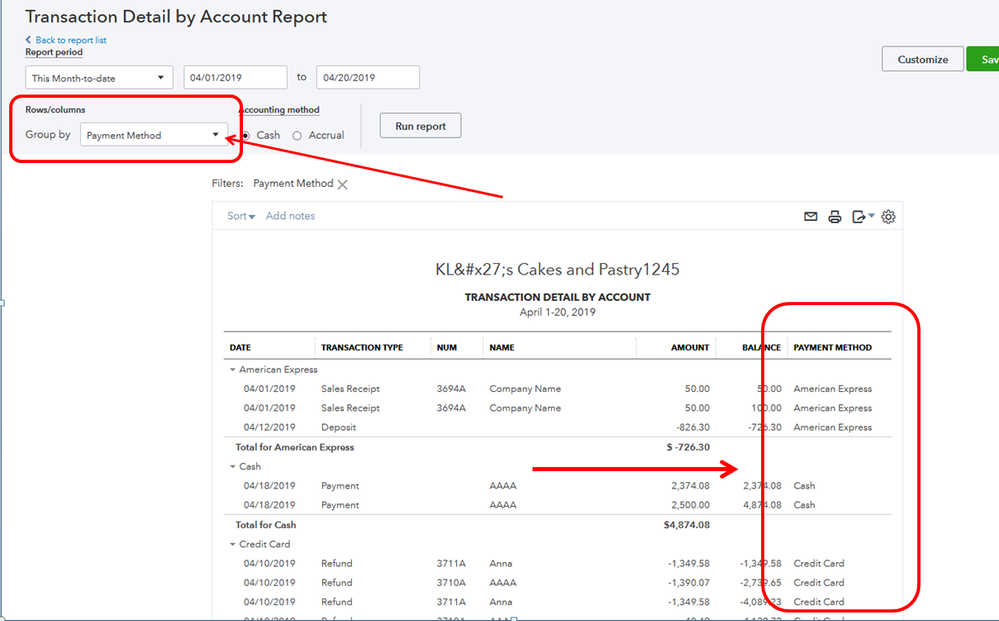The width and height of the screenshot is (999, 621).
Task: Click the Customize button
Action: pos(922,59)
